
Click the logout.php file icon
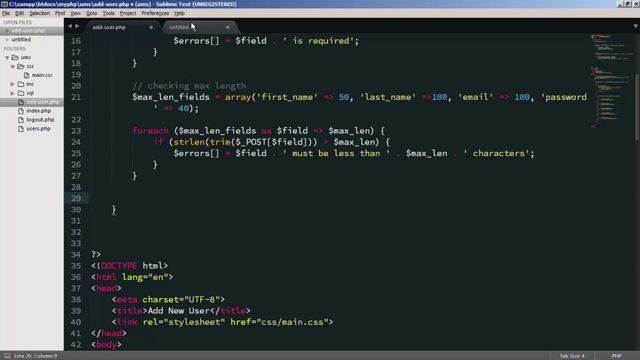tap(21, 120)
